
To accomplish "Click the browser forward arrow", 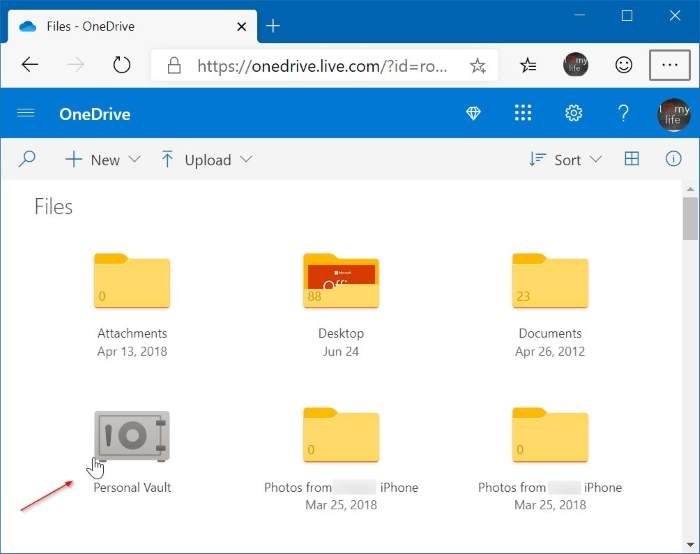I will click(76, 65).
